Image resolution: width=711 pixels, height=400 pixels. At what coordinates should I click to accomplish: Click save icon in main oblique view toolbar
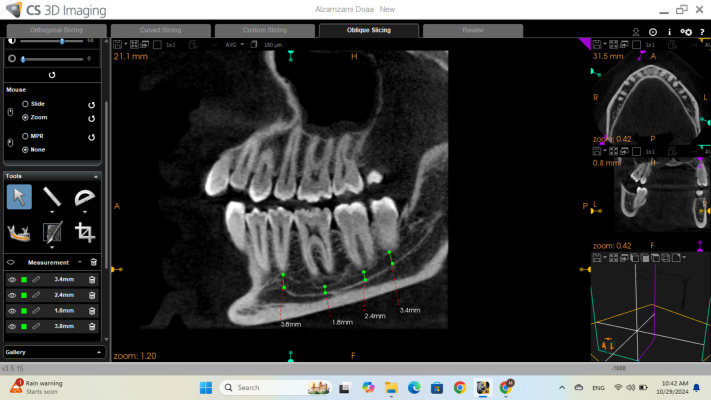[118, 44]
